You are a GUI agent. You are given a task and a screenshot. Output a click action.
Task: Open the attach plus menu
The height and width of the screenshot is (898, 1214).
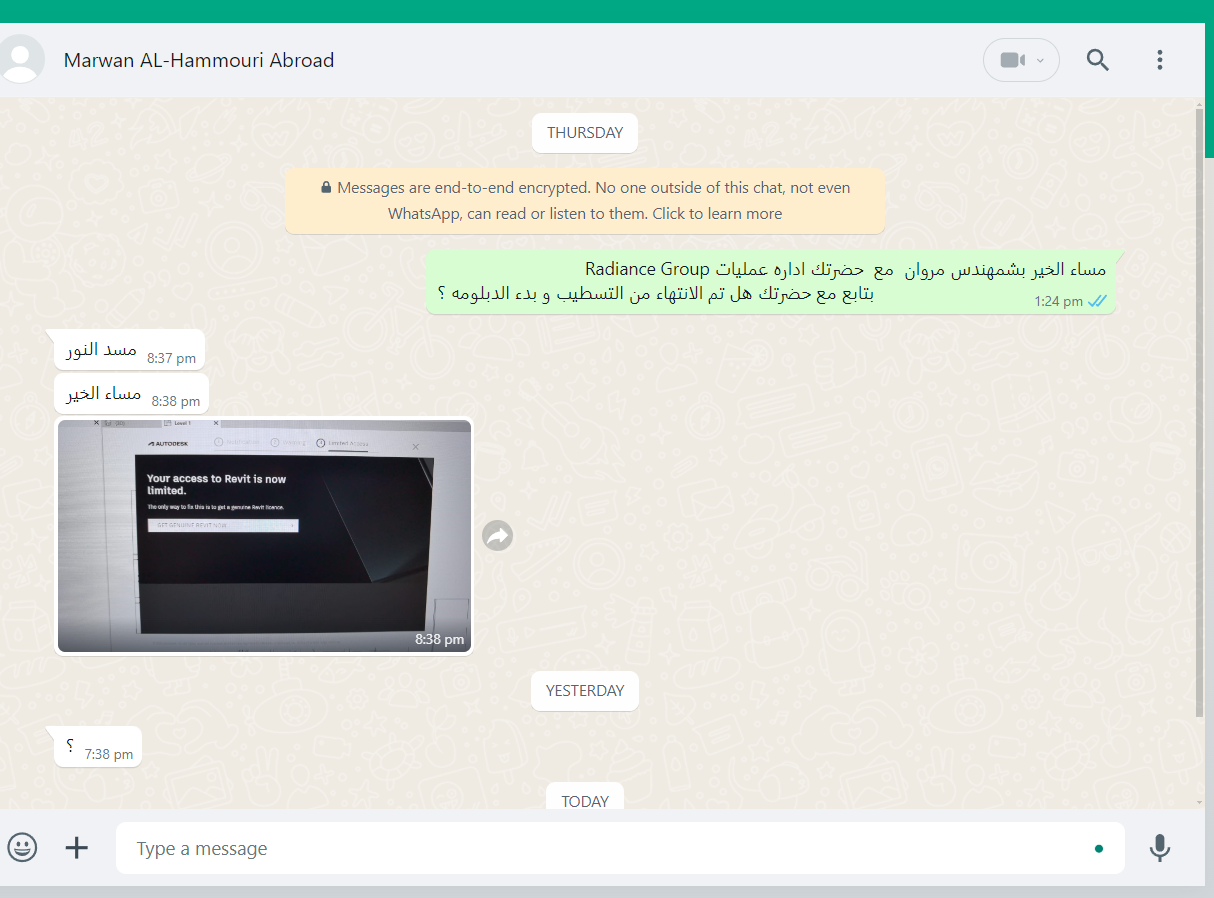point(77,848)
